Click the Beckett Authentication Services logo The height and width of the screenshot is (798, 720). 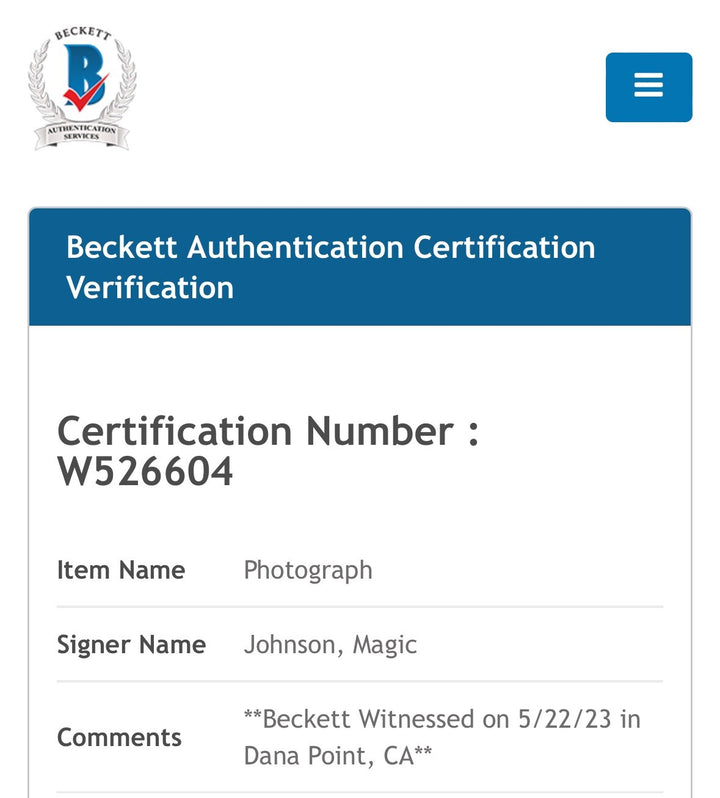coord(82,88)
